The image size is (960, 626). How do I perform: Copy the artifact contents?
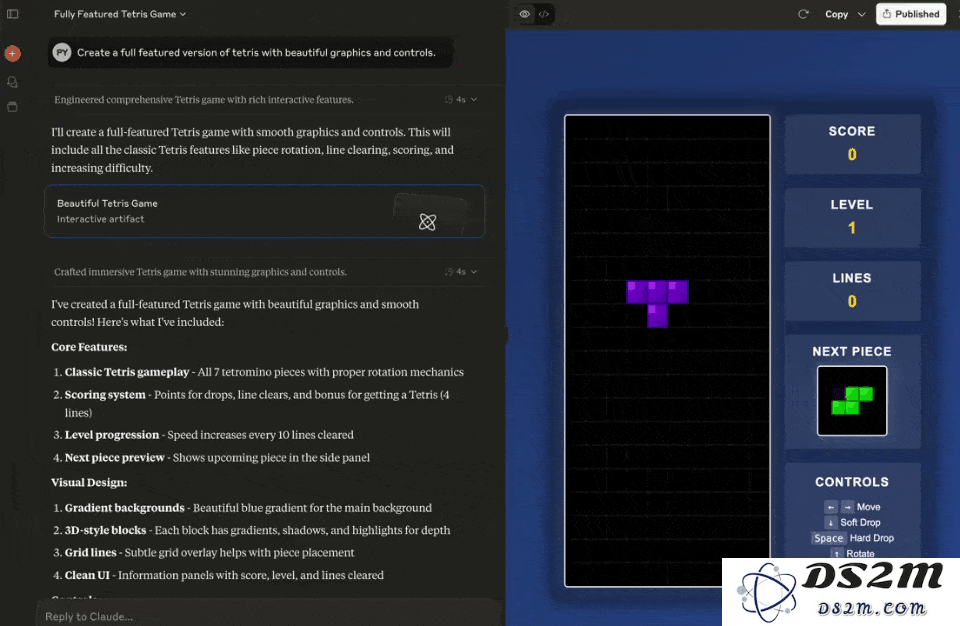pos(836,13)
